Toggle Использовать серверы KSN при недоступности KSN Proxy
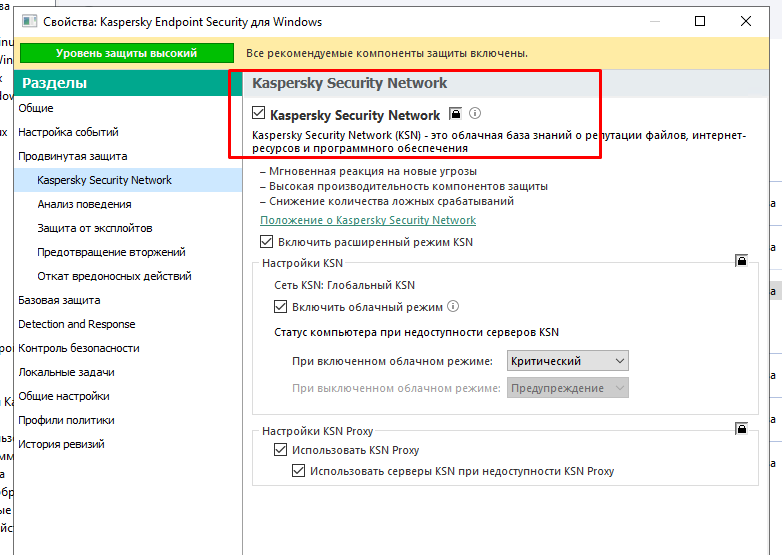Viewport: 782px width, 555px height. click(298, 471)
